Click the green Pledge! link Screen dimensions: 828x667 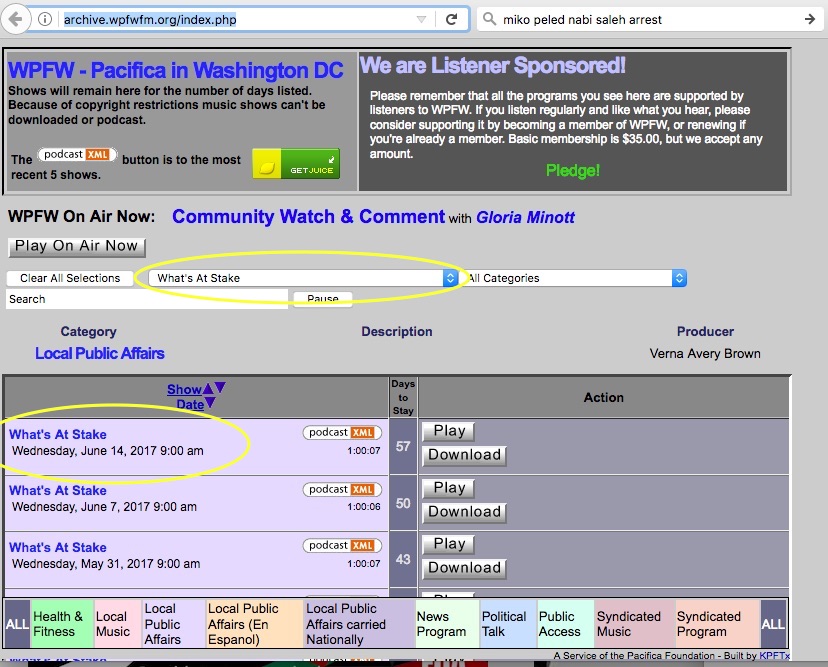click(x=572, y=171)
